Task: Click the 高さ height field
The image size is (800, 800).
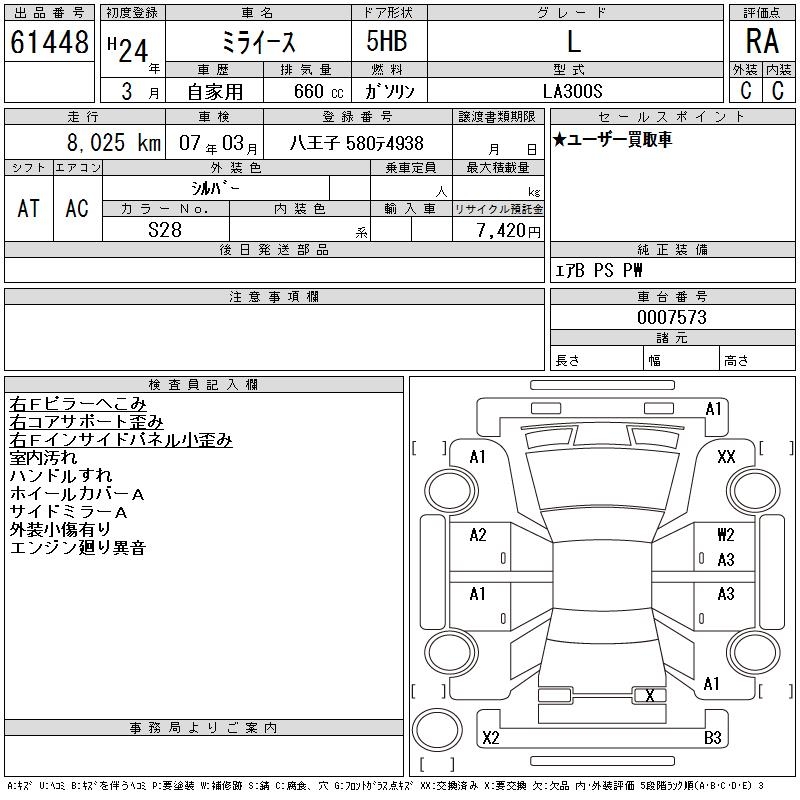Action: pyautogui.click(x=758, y=360)
